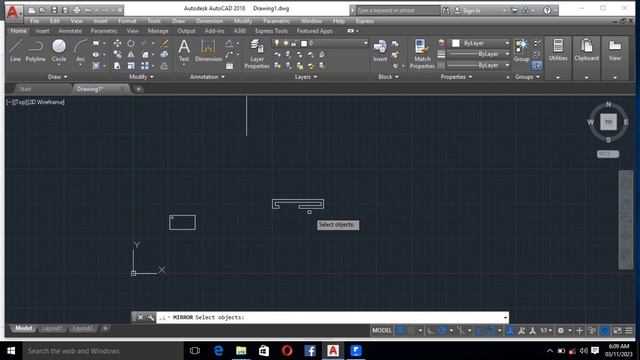Toggle Polar tracking in status bar

pos(442,331)
